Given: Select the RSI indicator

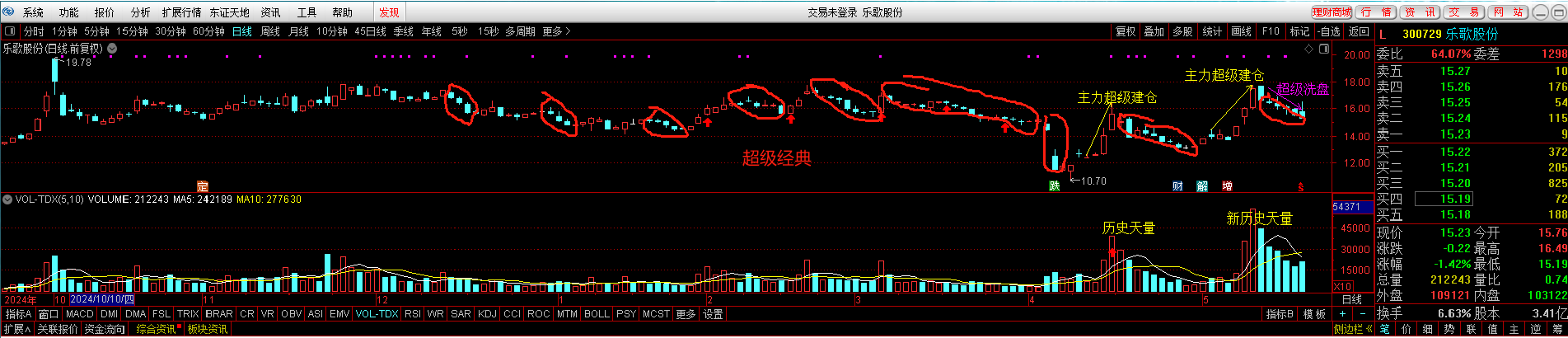Looking at the screenshot, I should (x=413, y=314).
